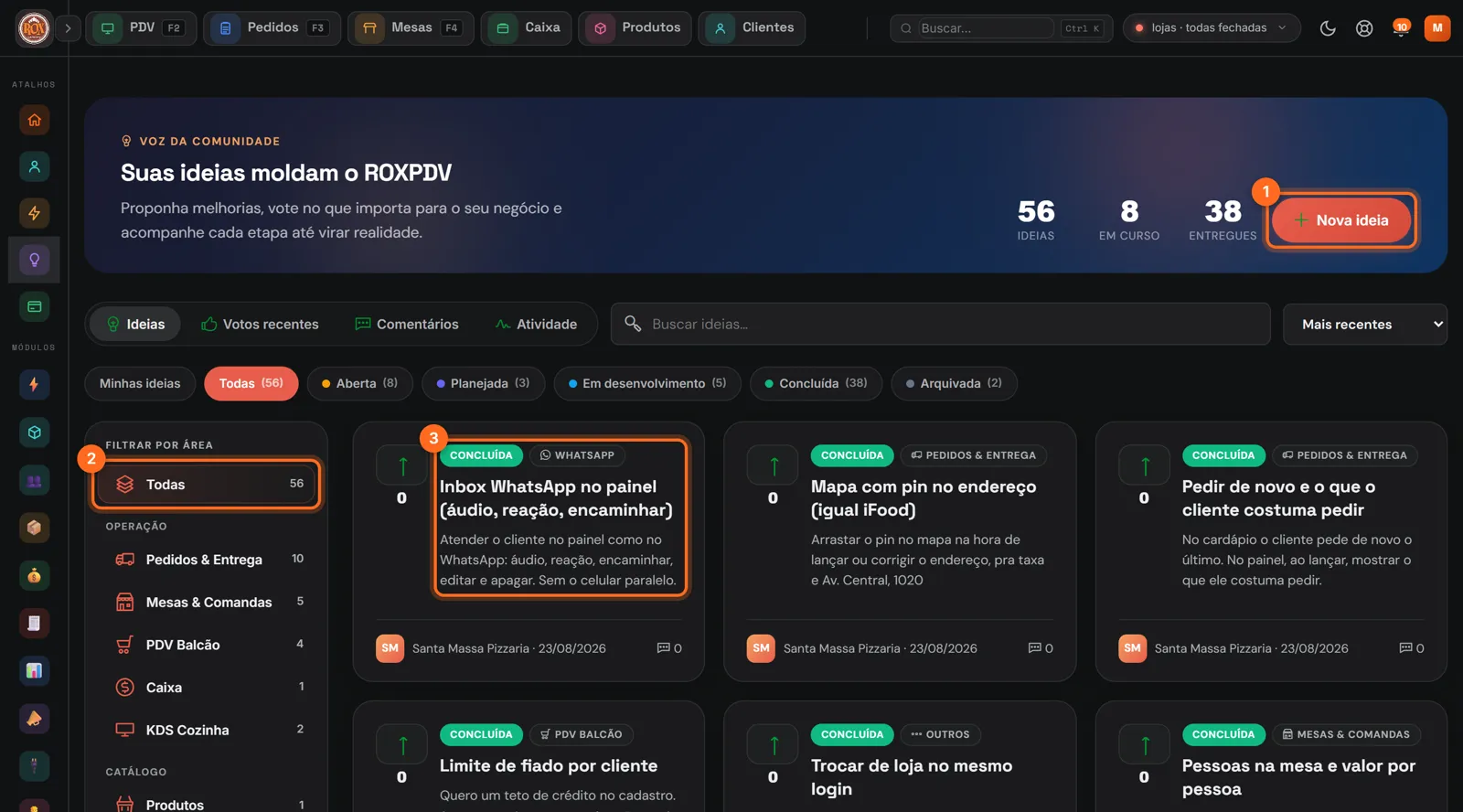
Task: Upvote the Inbox WhatsApp no painel idea
Action: (x=402, y=466)
